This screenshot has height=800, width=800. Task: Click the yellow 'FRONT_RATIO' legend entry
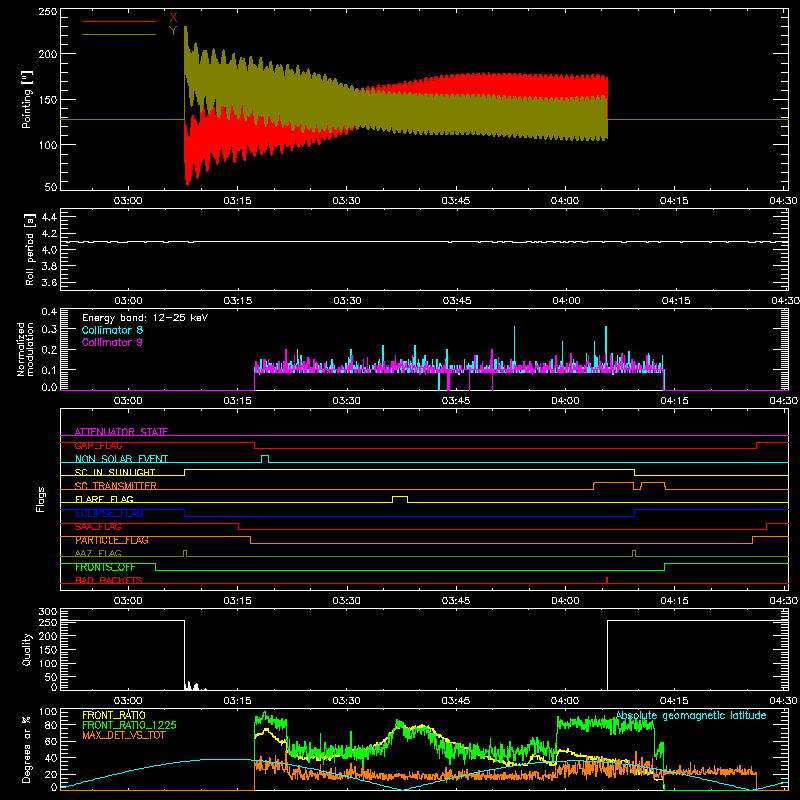(x=114, y=715)
